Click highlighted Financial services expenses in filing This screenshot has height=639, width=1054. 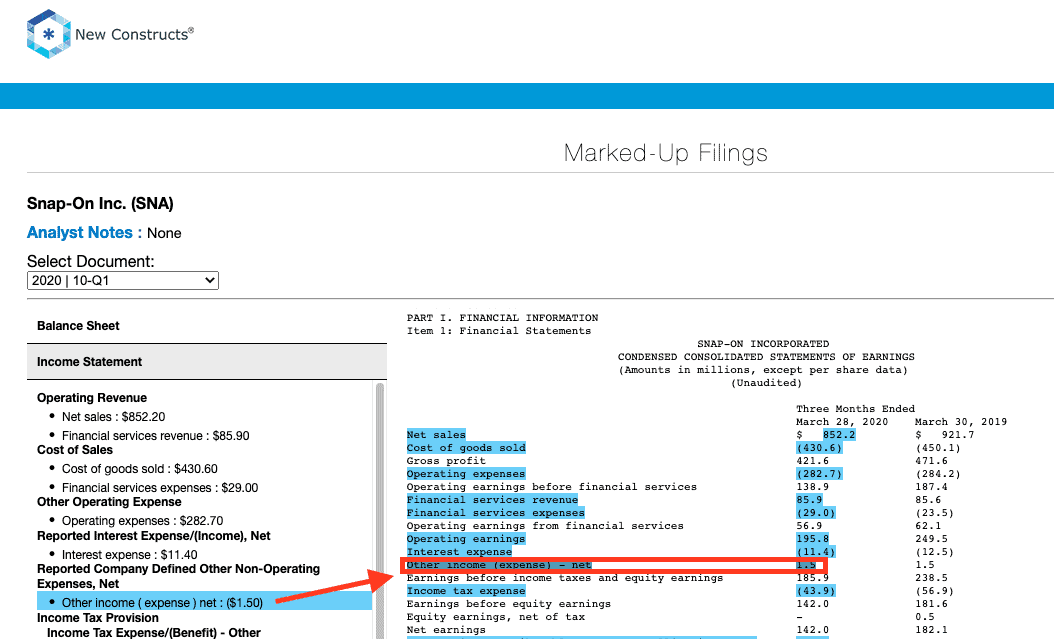coord(495,513)
